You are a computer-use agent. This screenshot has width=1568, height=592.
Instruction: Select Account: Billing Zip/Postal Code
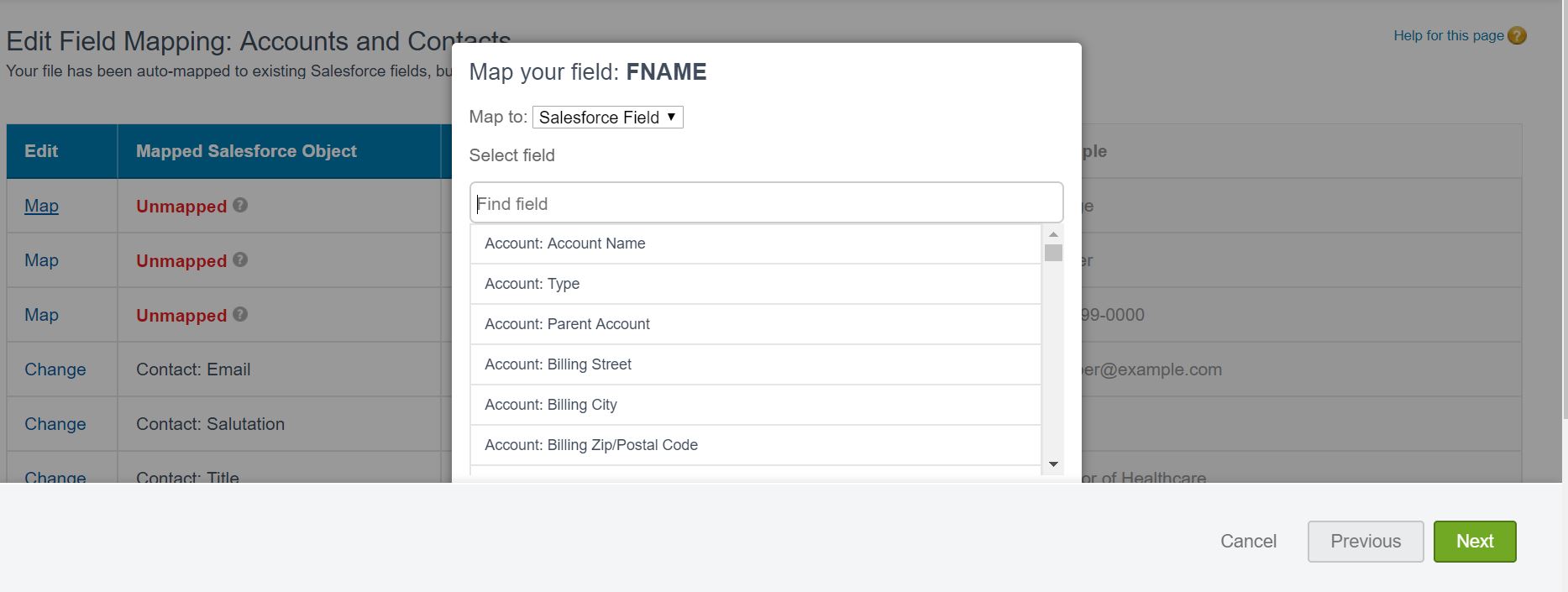(591, 445)
